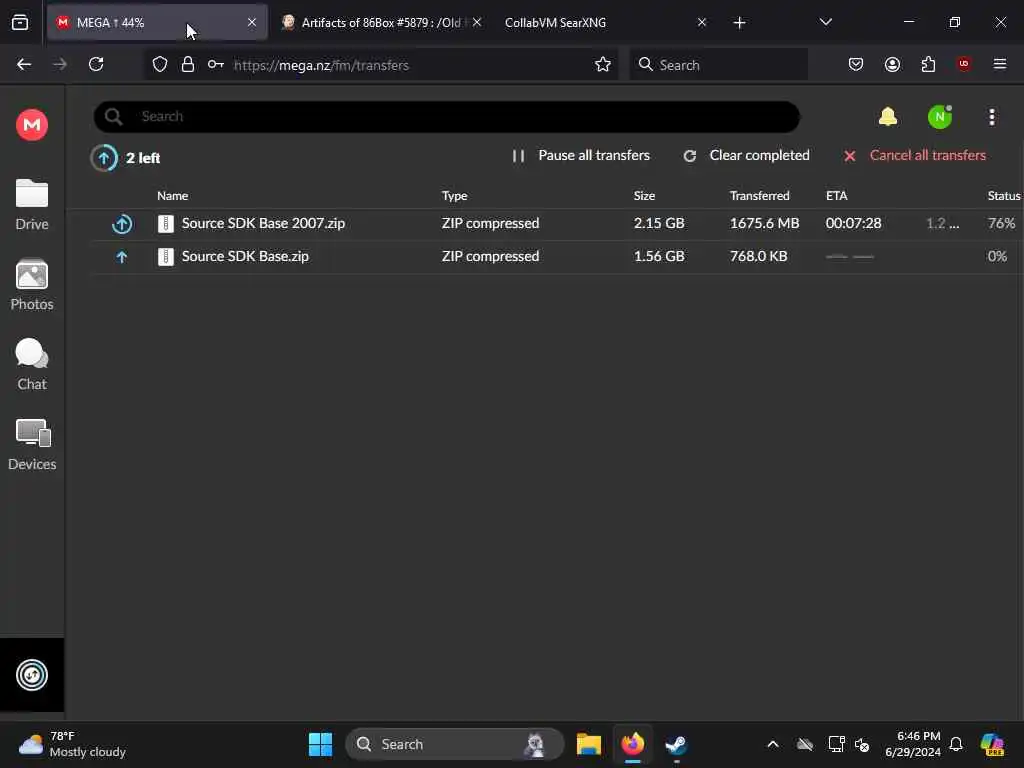Select the Source SDK Base 2007.zip row name

click(263, 223)
